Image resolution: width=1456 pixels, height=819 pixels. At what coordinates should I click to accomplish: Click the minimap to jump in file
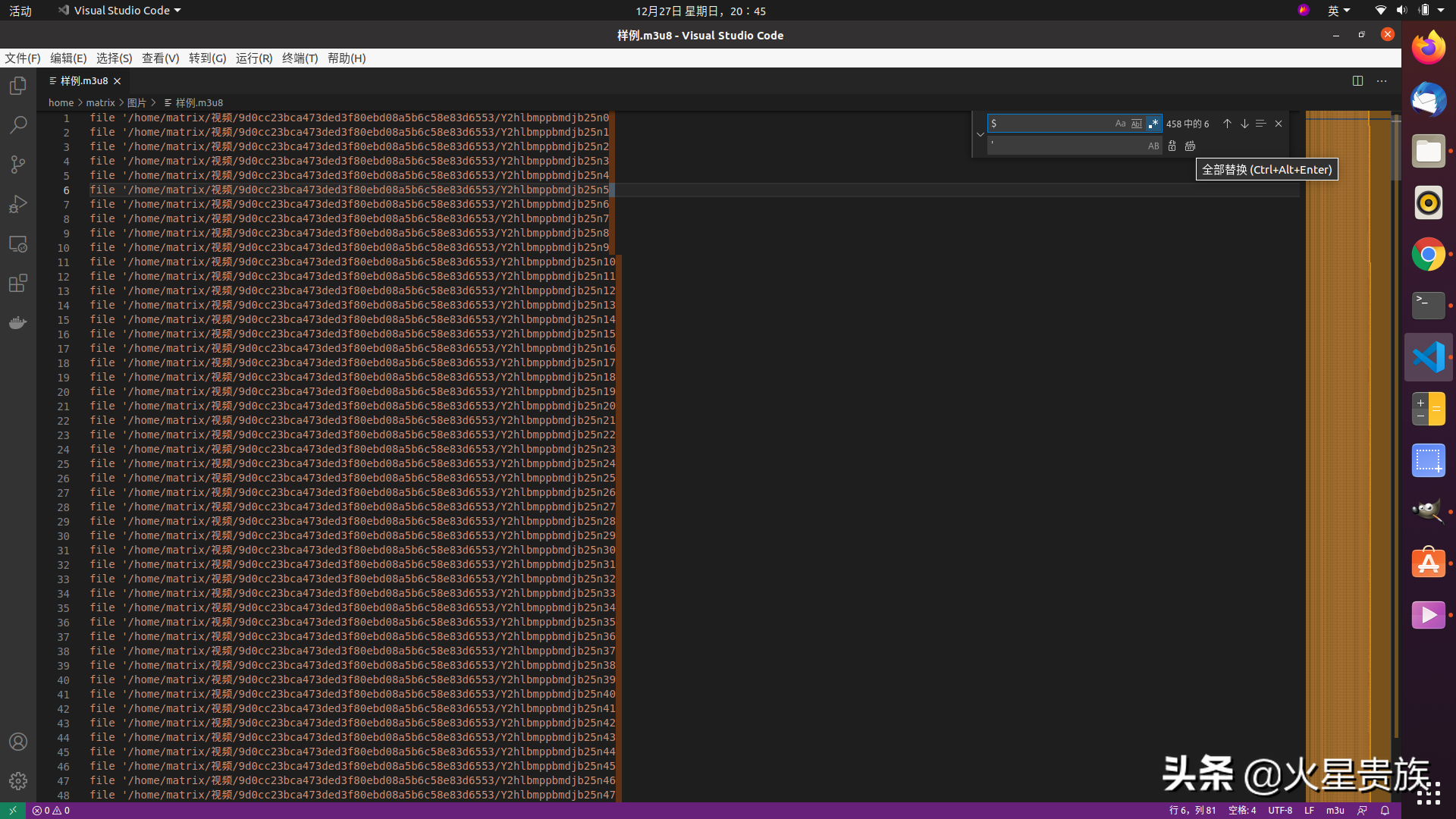click(x=1348, y=455)
